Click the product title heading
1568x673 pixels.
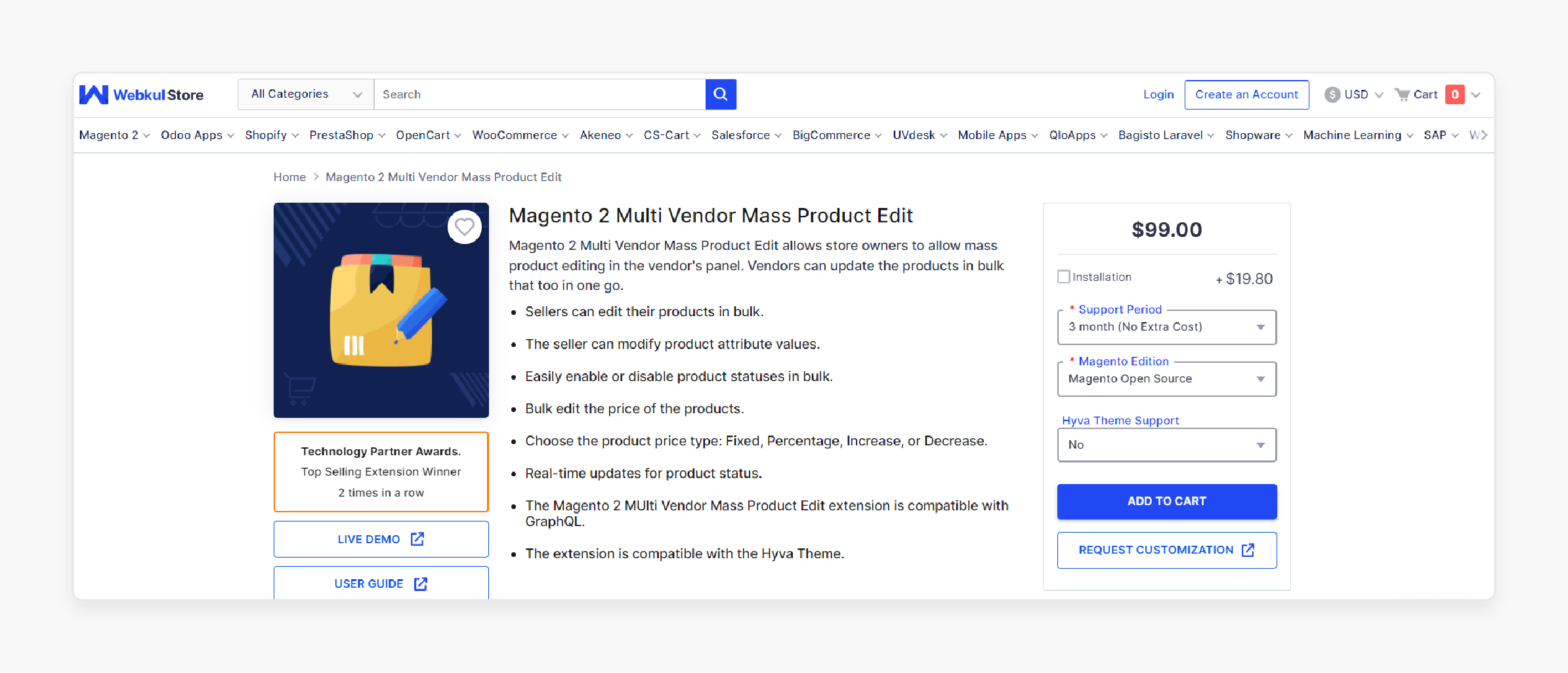[711, 216]
